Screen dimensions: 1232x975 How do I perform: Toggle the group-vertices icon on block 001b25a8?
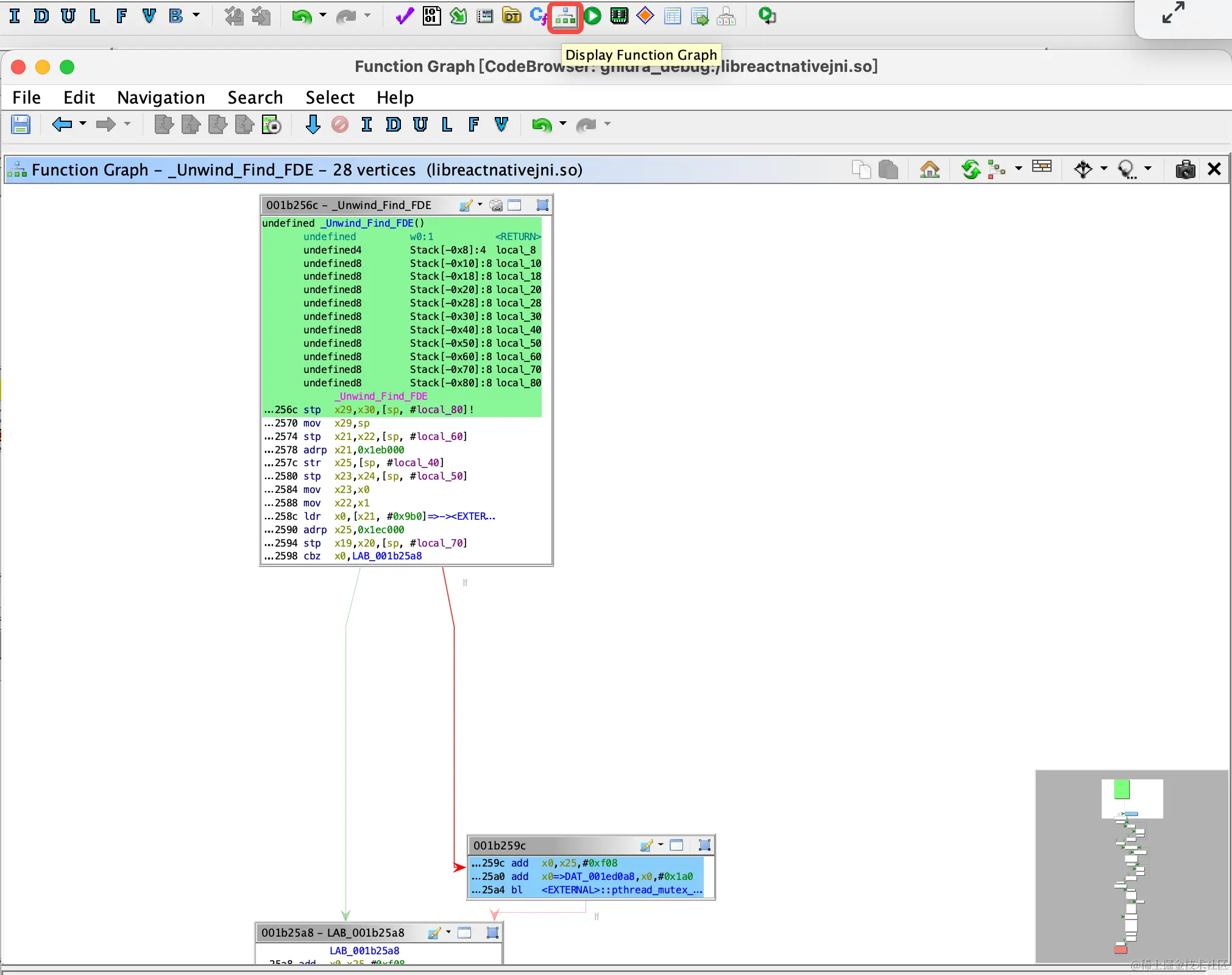pos(492,933)
